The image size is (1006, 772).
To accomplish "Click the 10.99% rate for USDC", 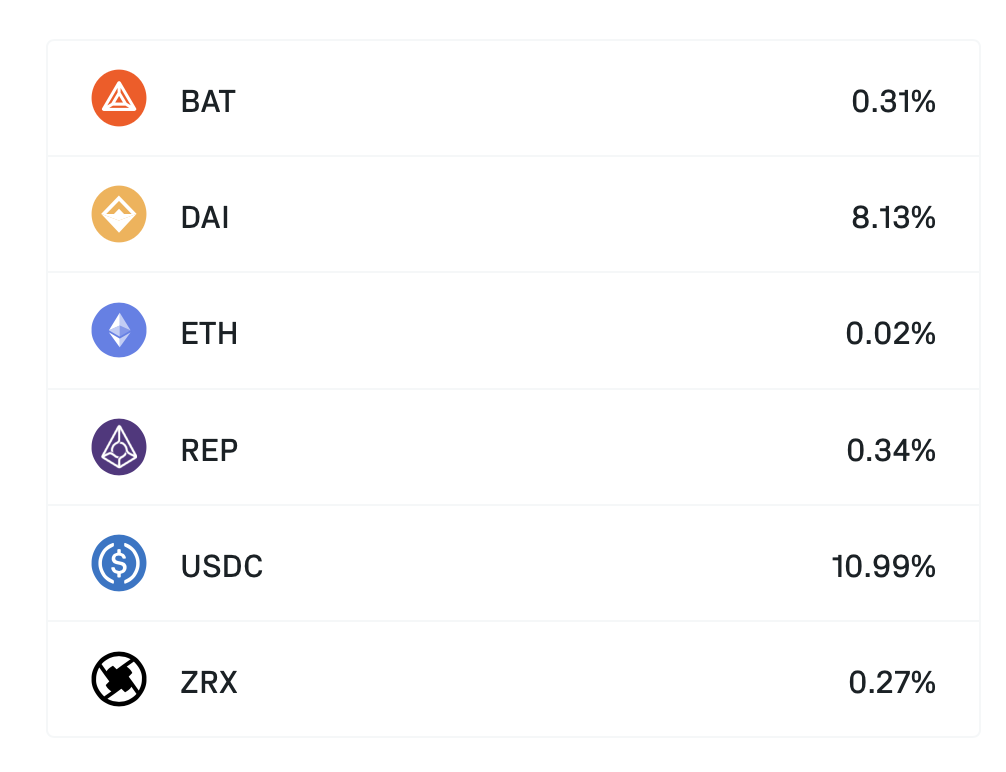I will click(884, 567).
